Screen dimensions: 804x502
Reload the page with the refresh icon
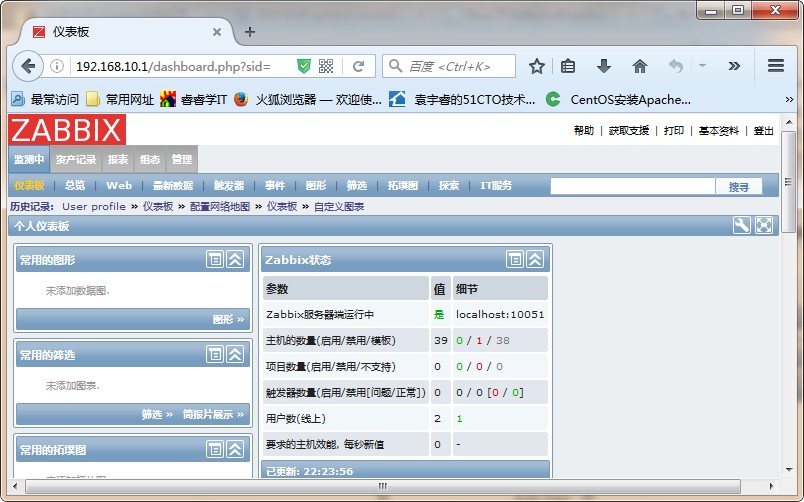358,66
